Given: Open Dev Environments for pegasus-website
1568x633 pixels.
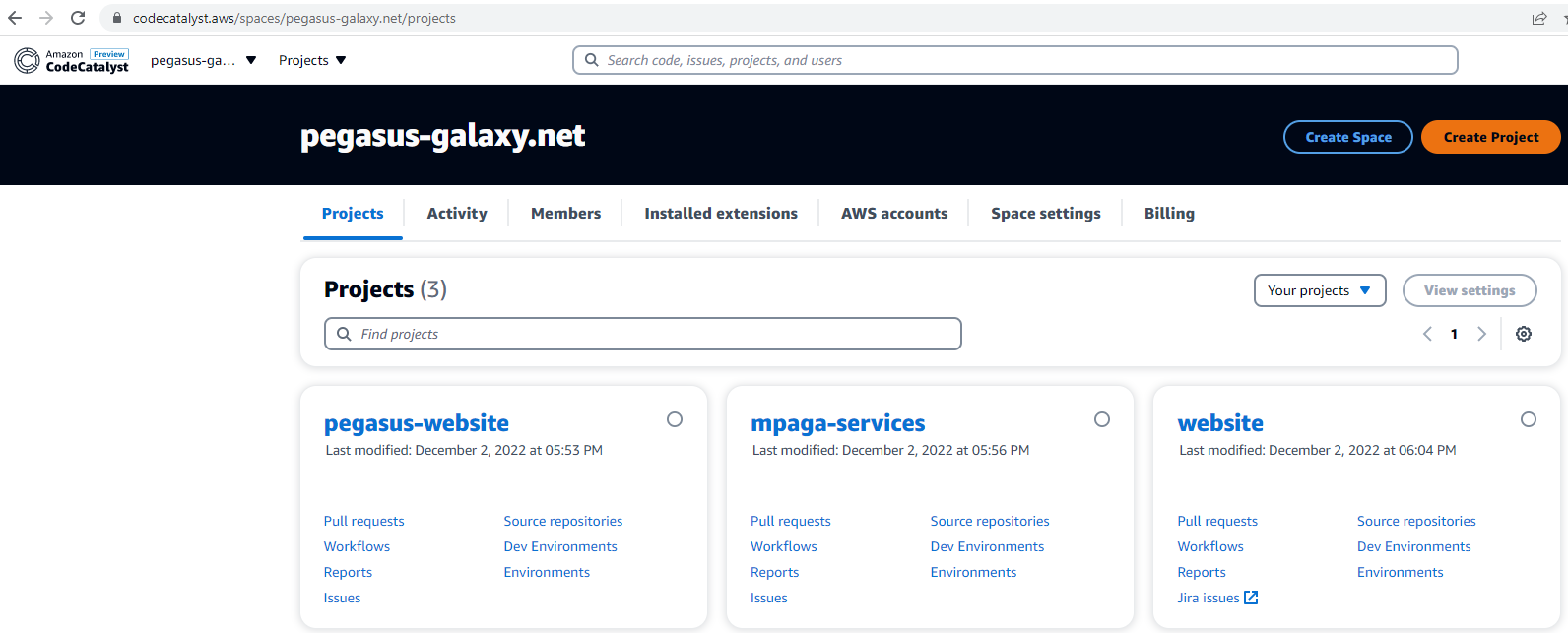Looking at the screenshot, I should (560, 546).
